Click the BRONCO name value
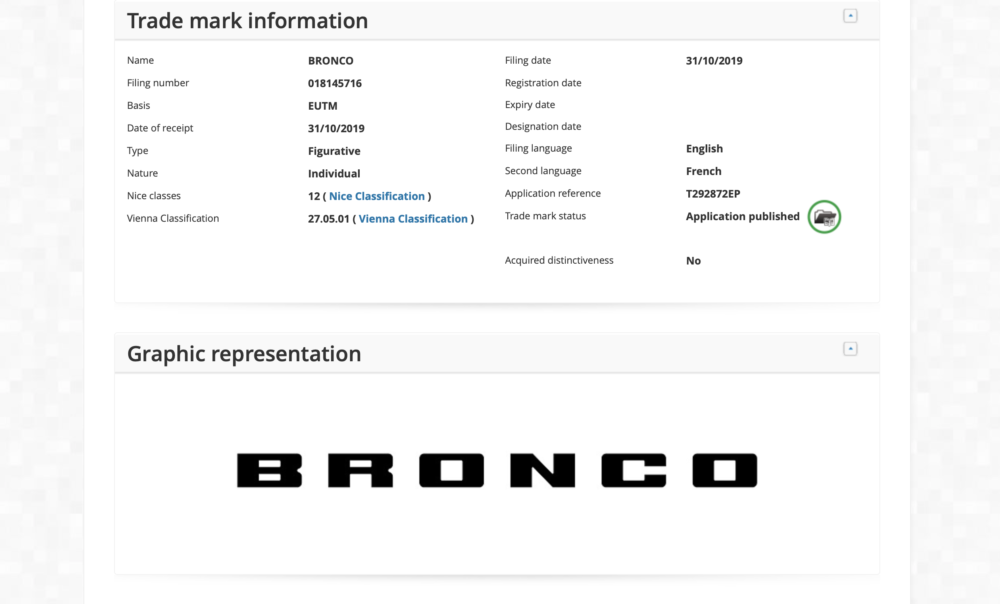This screenshot has width=1000, height=604. tap(330, 61)
